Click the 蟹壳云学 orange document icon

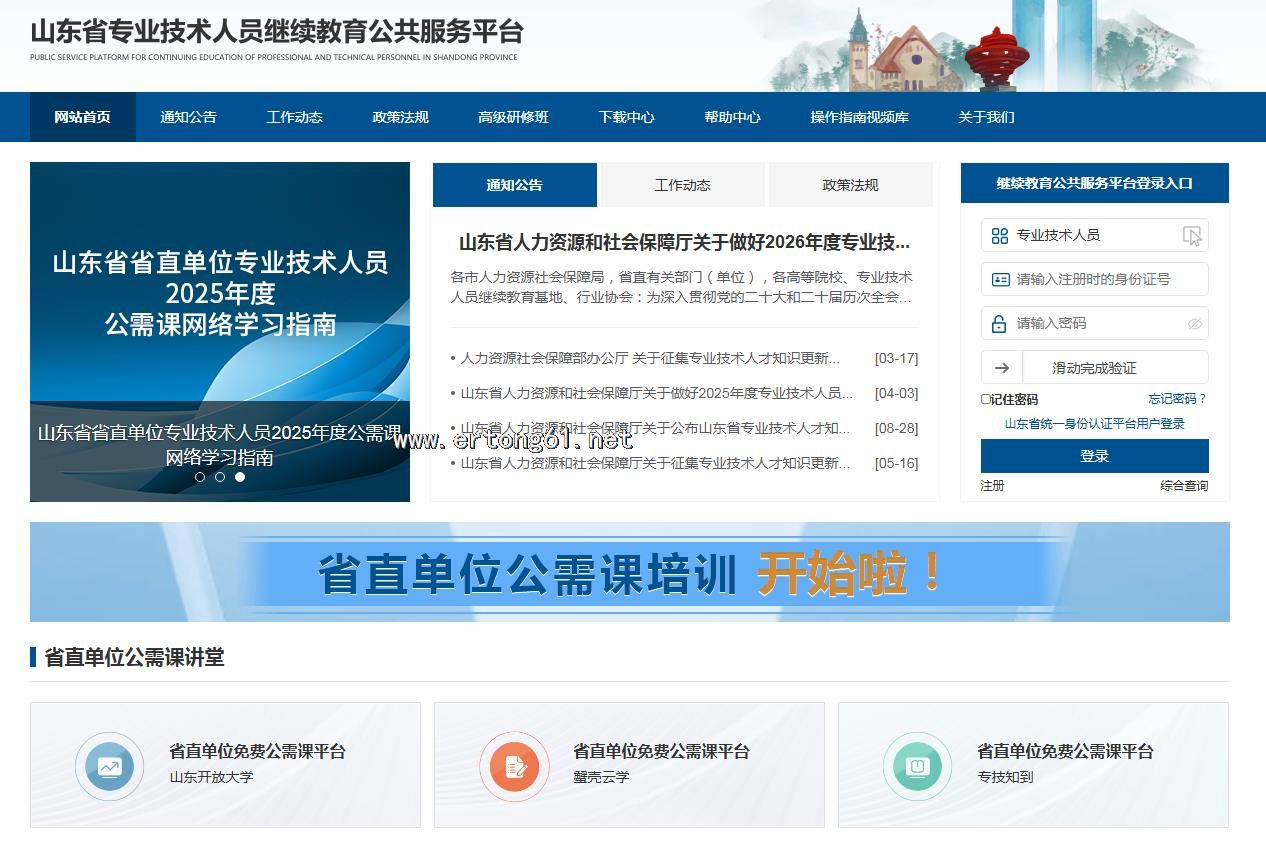pos(514,767)
